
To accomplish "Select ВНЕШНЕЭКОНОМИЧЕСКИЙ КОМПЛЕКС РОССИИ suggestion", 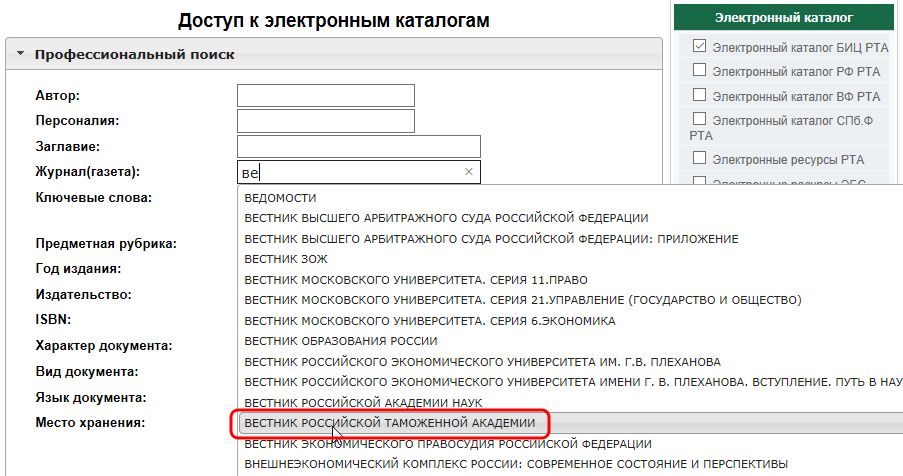I will click(x=516, y=464).
